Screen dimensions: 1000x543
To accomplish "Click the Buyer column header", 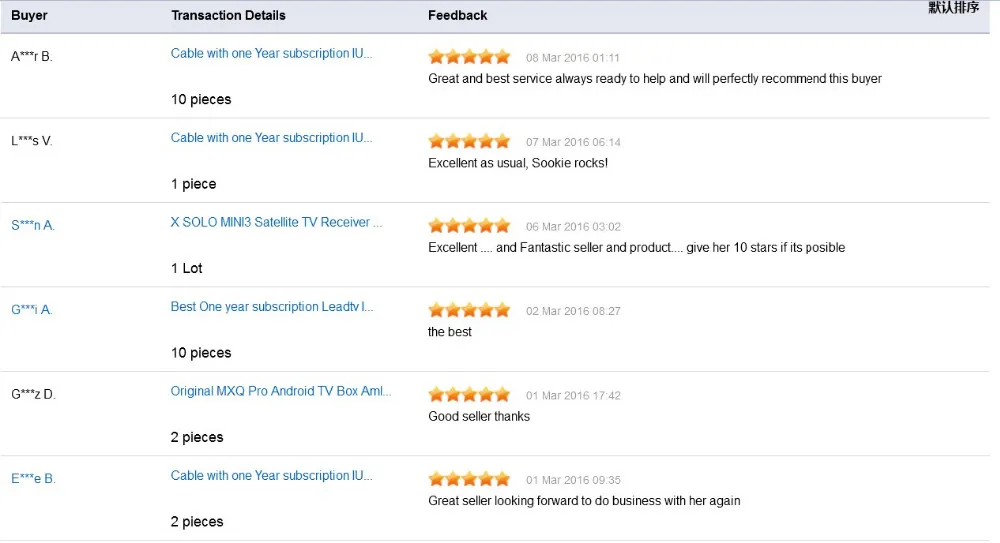I will pos(29,15).
